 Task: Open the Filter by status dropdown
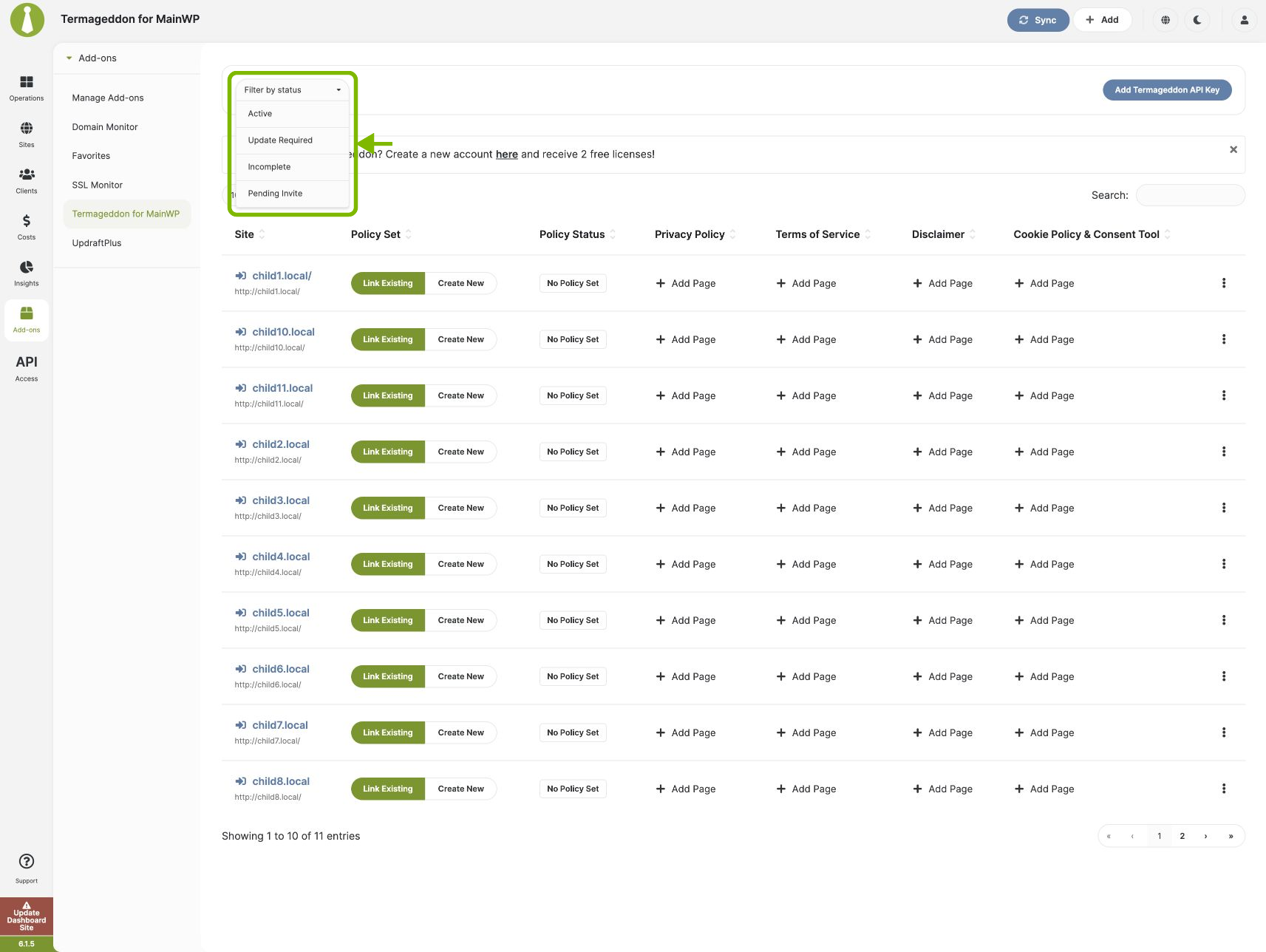pos(293,90)
